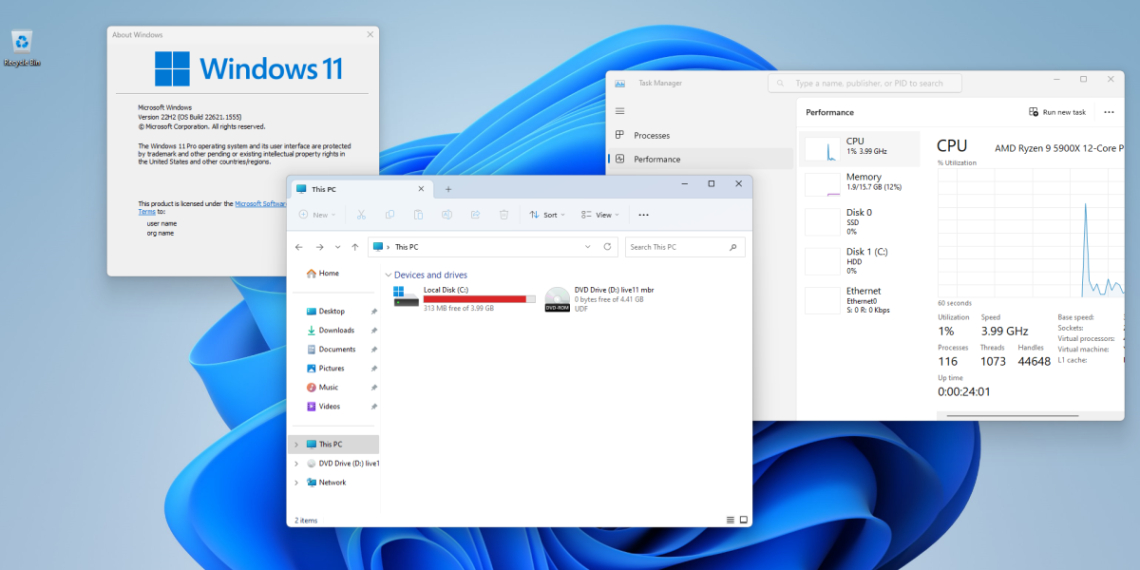Collapse the Devices and drives group

(x=388, y=275)
